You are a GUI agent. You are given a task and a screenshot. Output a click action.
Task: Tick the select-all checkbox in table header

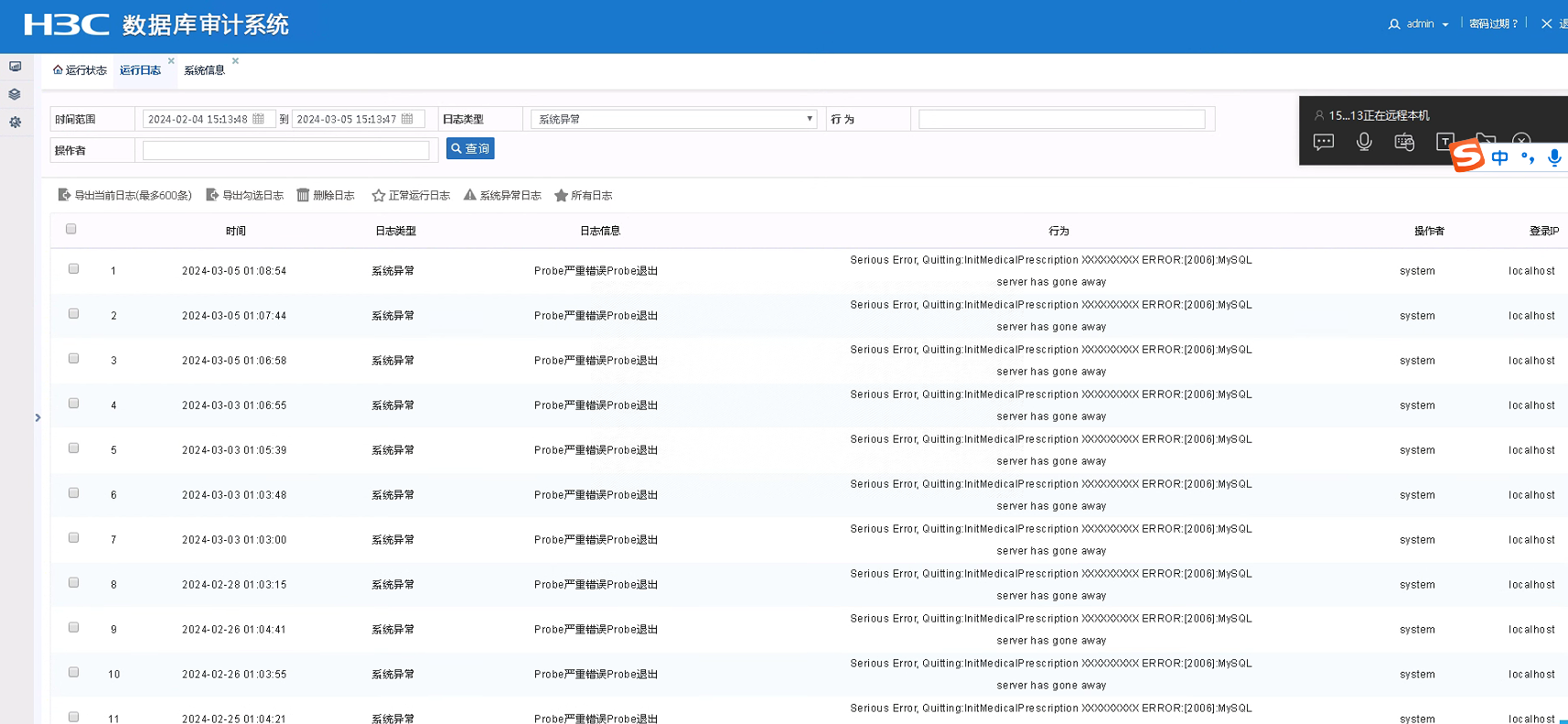coord(71,229)
